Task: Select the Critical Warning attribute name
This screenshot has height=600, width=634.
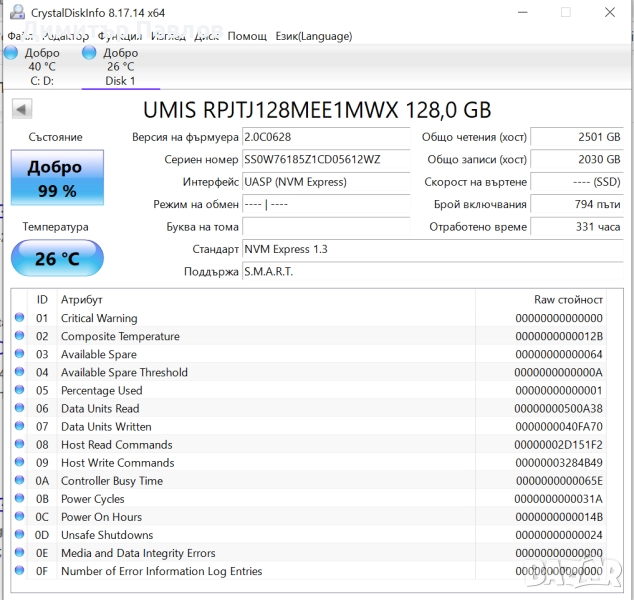Action: click(x=99, y=318)
